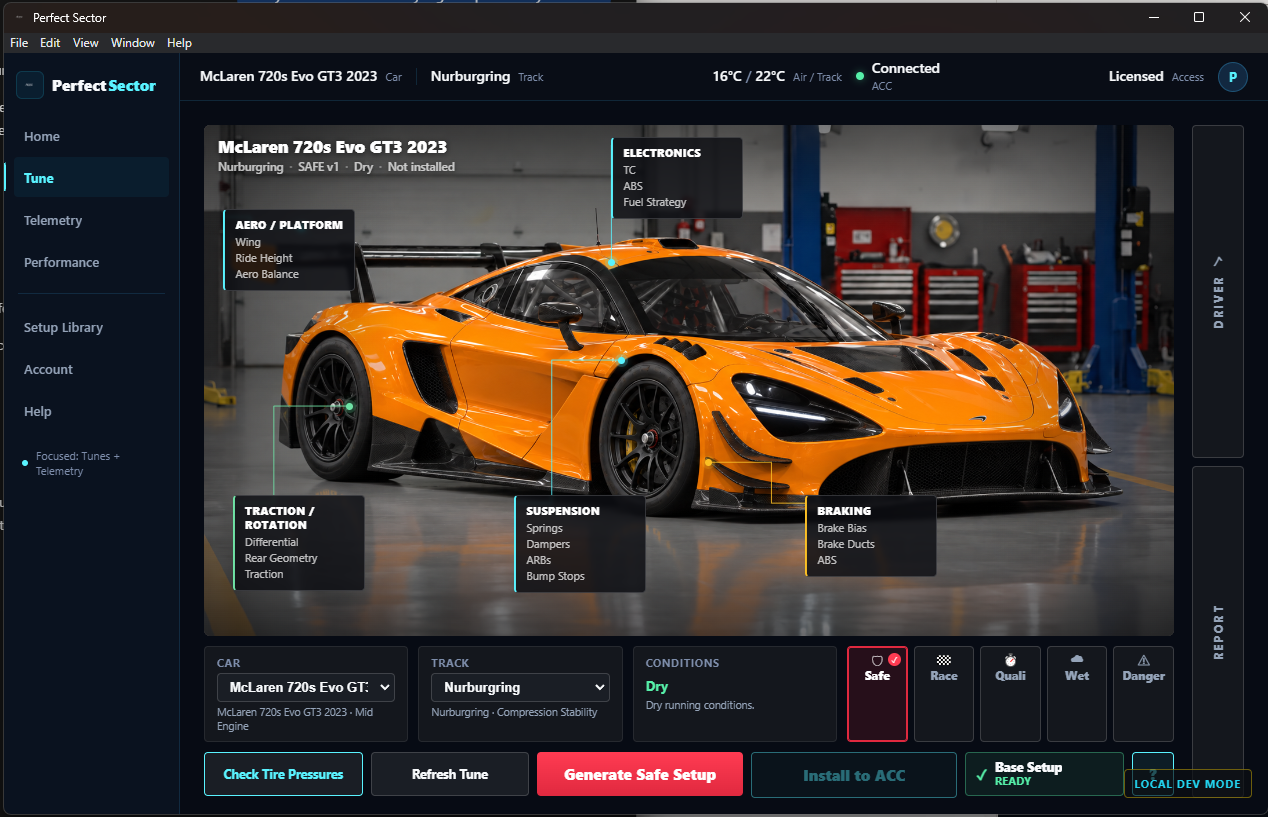Click the app icon in the title bar
The image size is (1268, 817).
click(x=19, y=17)
